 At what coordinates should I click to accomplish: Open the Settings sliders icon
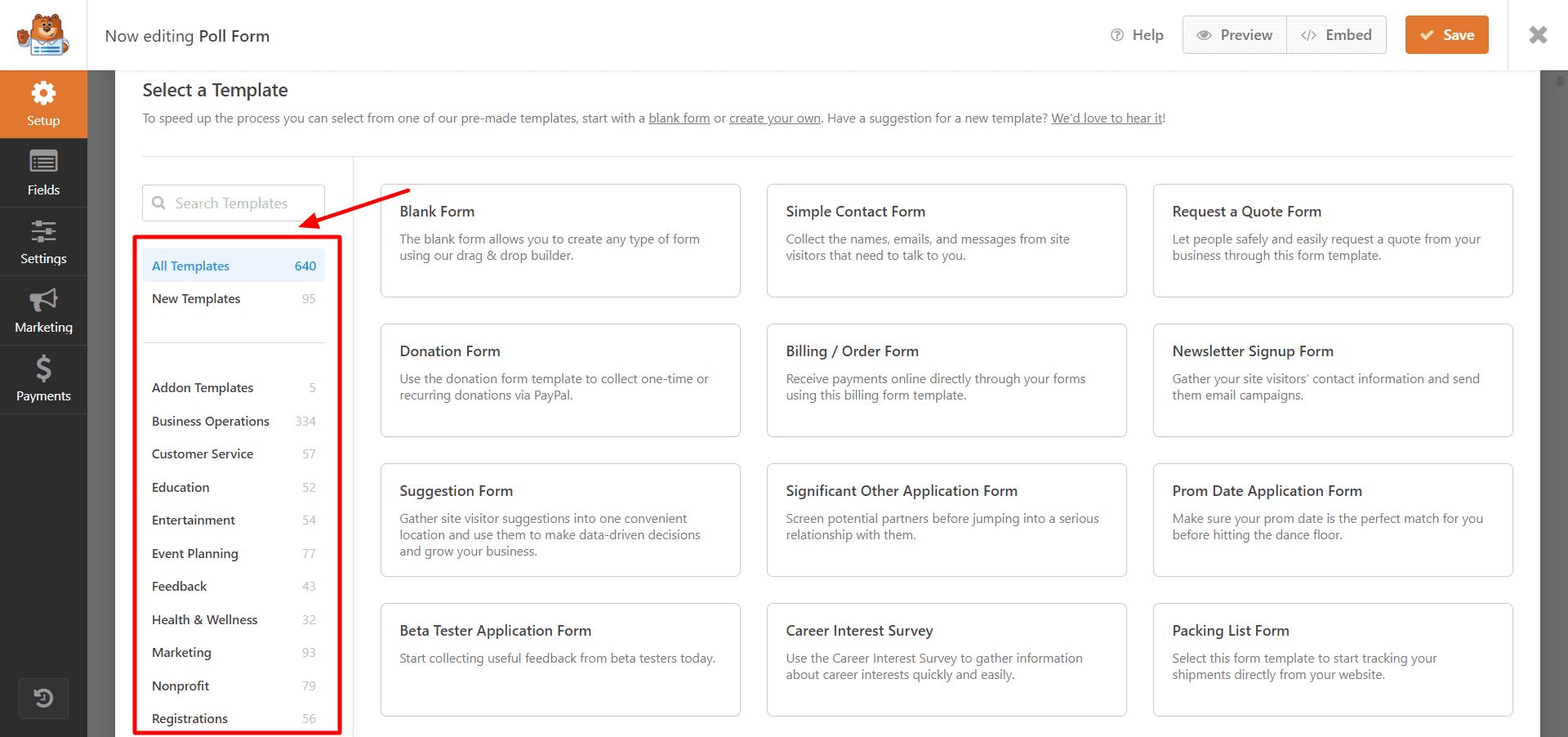[x=43, y=232]
